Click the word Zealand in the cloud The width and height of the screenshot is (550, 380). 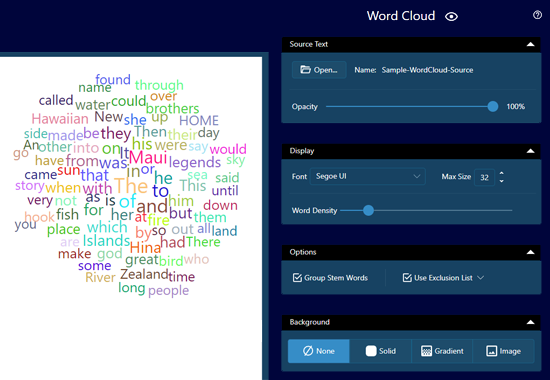point(144,274)
